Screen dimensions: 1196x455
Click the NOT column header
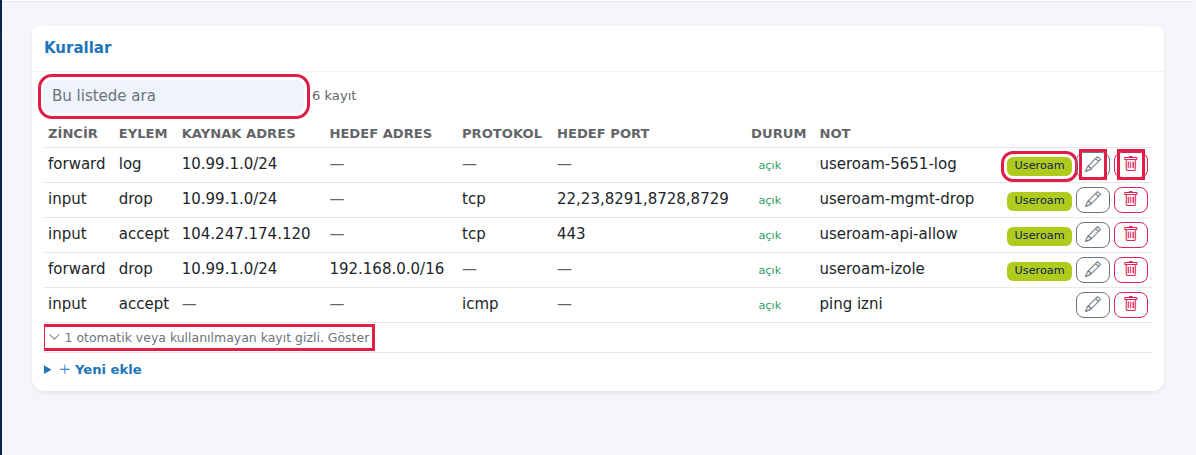pyautogui.click(x=835, y=134)
